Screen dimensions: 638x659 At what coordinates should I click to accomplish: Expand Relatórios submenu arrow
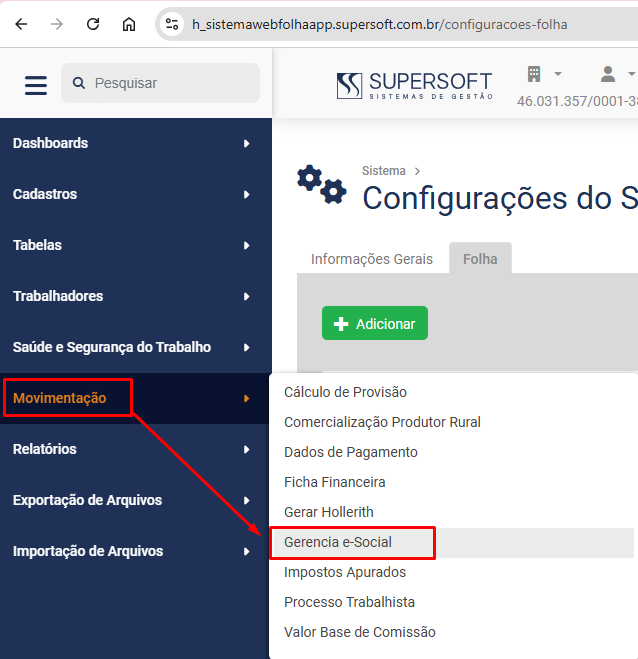coord(247,450)
